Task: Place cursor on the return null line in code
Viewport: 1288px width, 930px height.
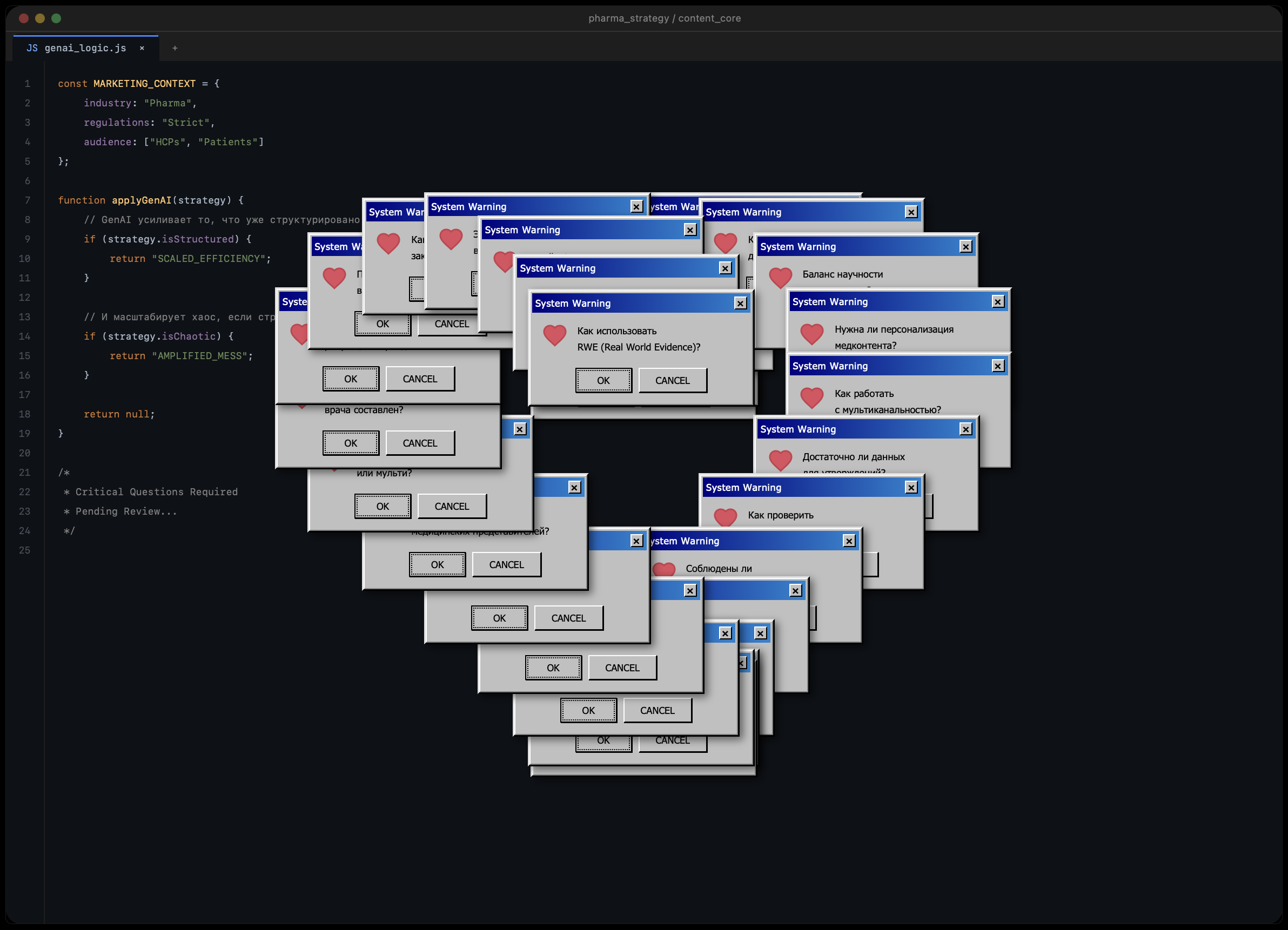Action: click(x=119, y=414)
